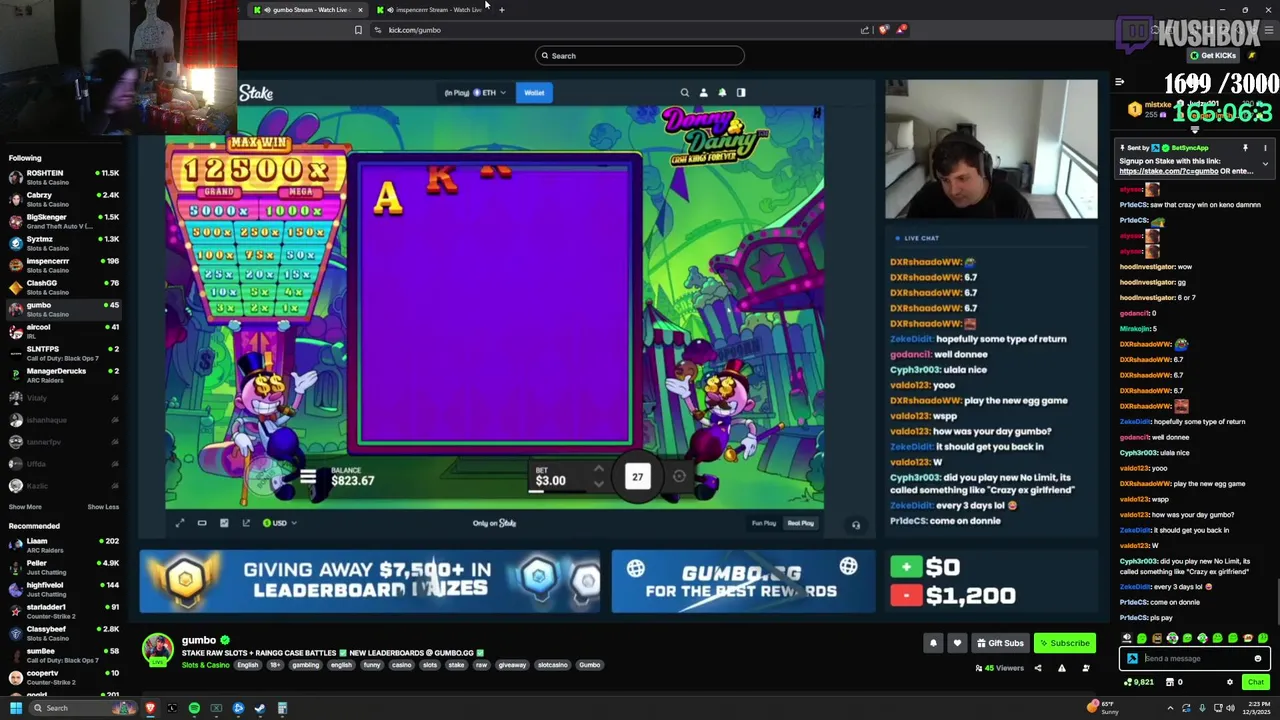Click the Leaderboard Prizes giveaway banner
1280x720 pixels.
369,581
